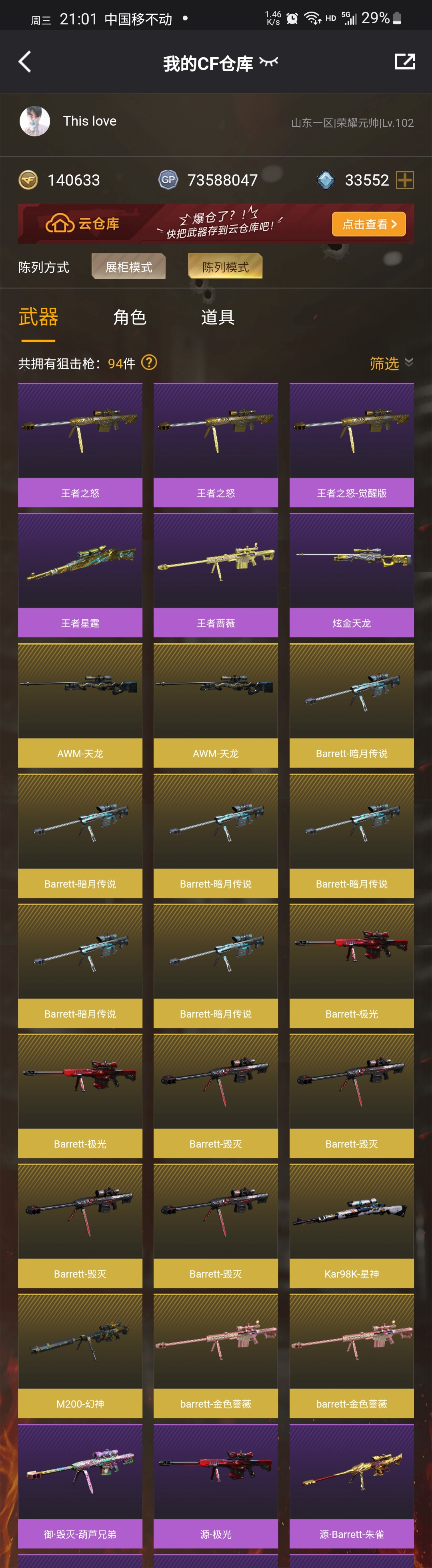Switch to 陈列模式 display mode

(226, 267)
